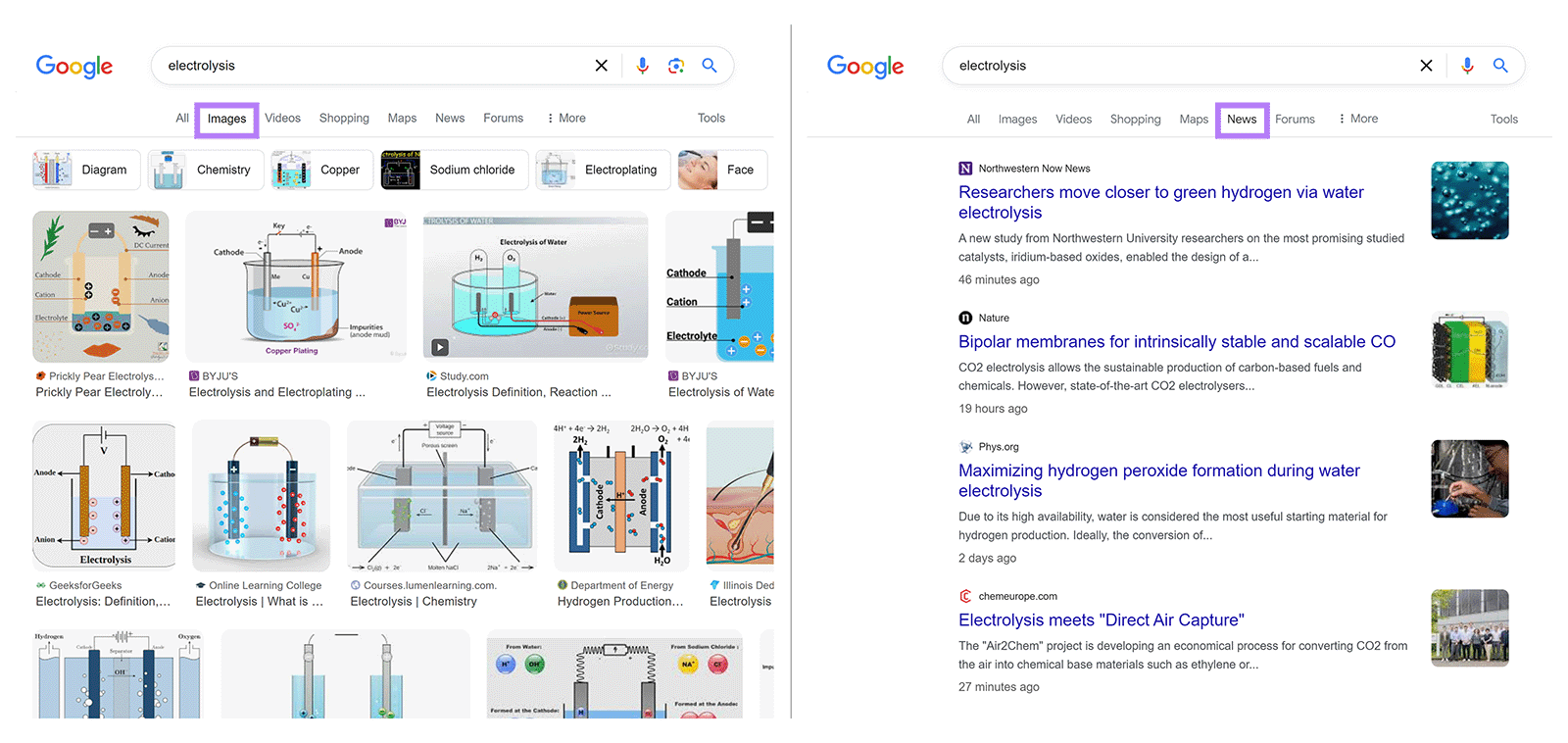Click the Google logo in right News window
1568x743 pixels.
coord(865,66)
